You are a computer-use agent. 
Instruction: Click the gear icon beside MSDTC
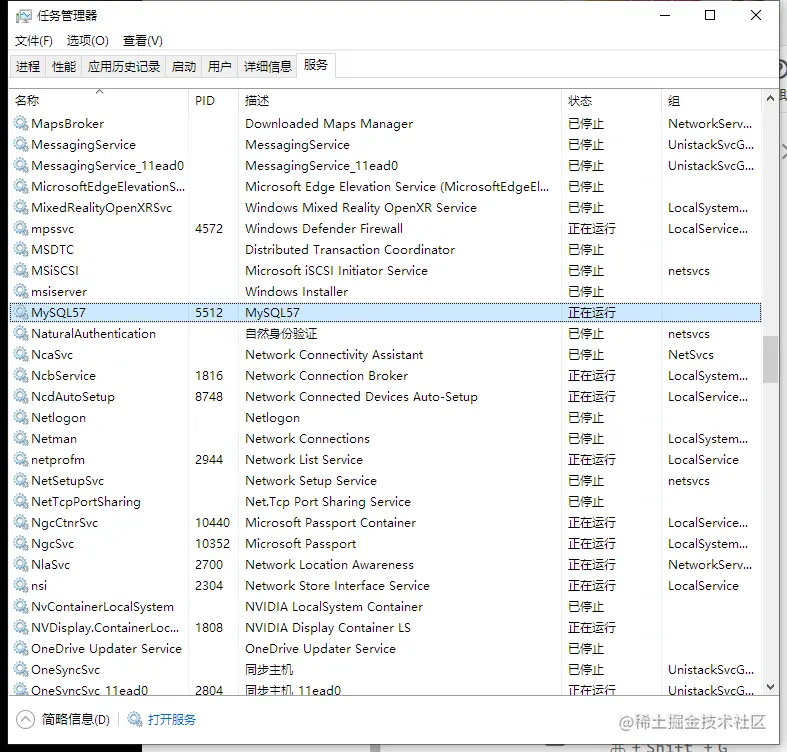pos(21,249)
